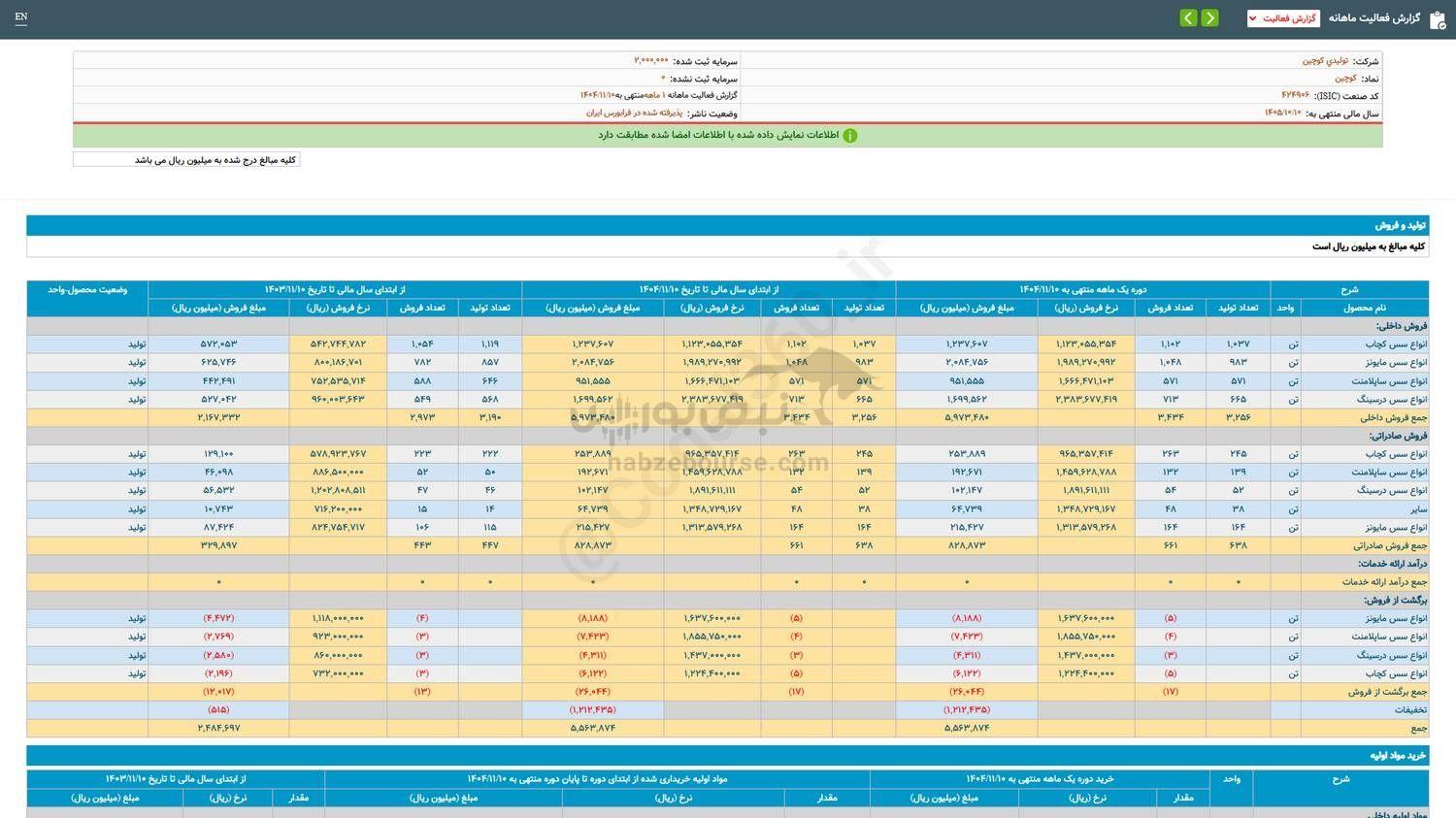The height and width of the screenshot is (818, 1456).
Task: Click the green info icon in the confirmation banner
Action: [x=851, y=135]
